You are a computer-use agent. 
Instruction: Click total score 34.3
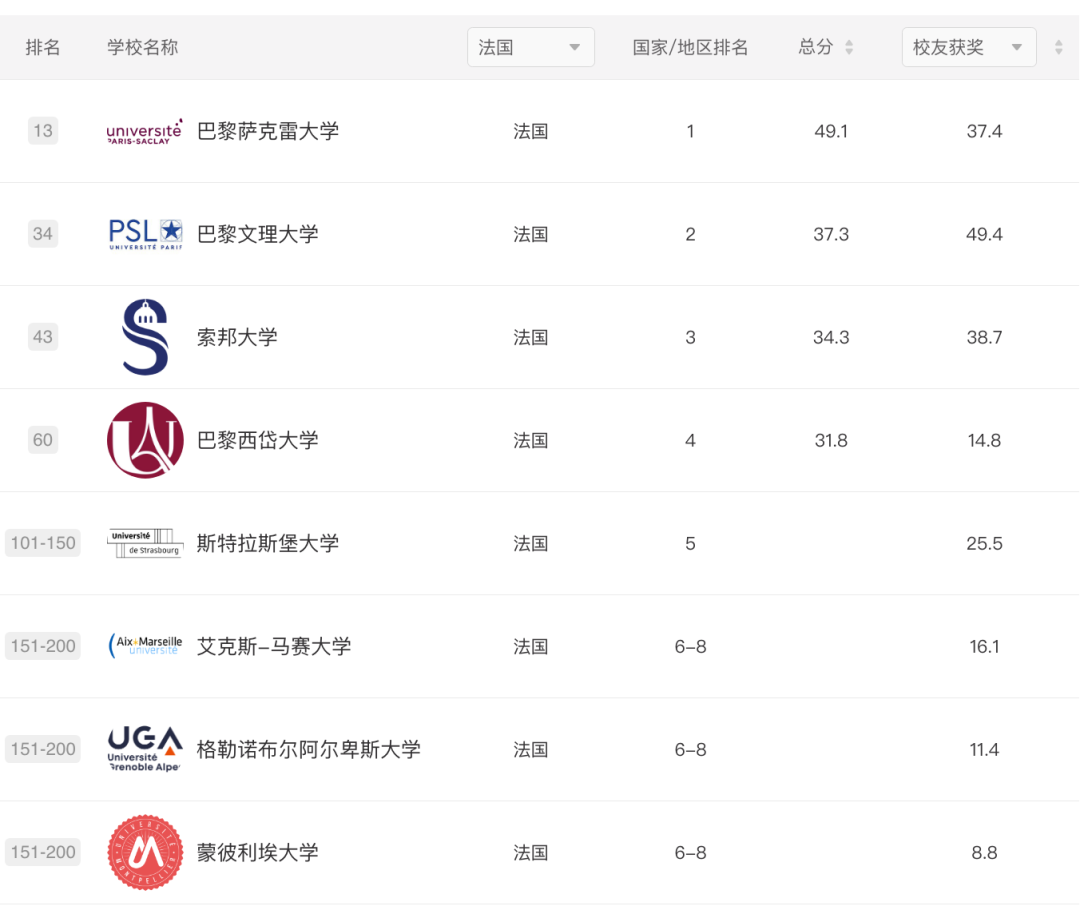[831, 337]
